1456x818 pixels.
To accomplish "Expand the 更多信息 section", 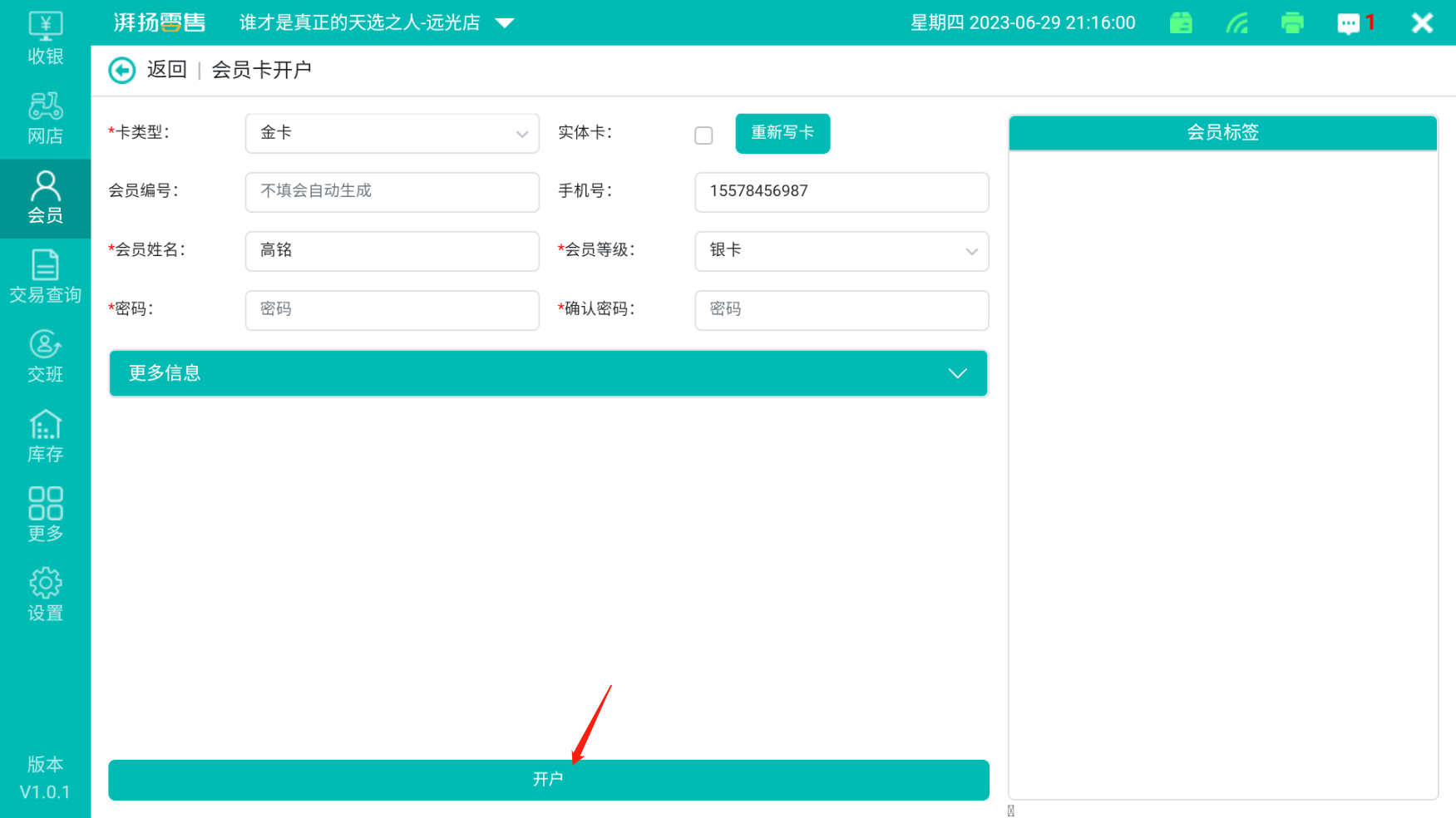I will [548, 373].
